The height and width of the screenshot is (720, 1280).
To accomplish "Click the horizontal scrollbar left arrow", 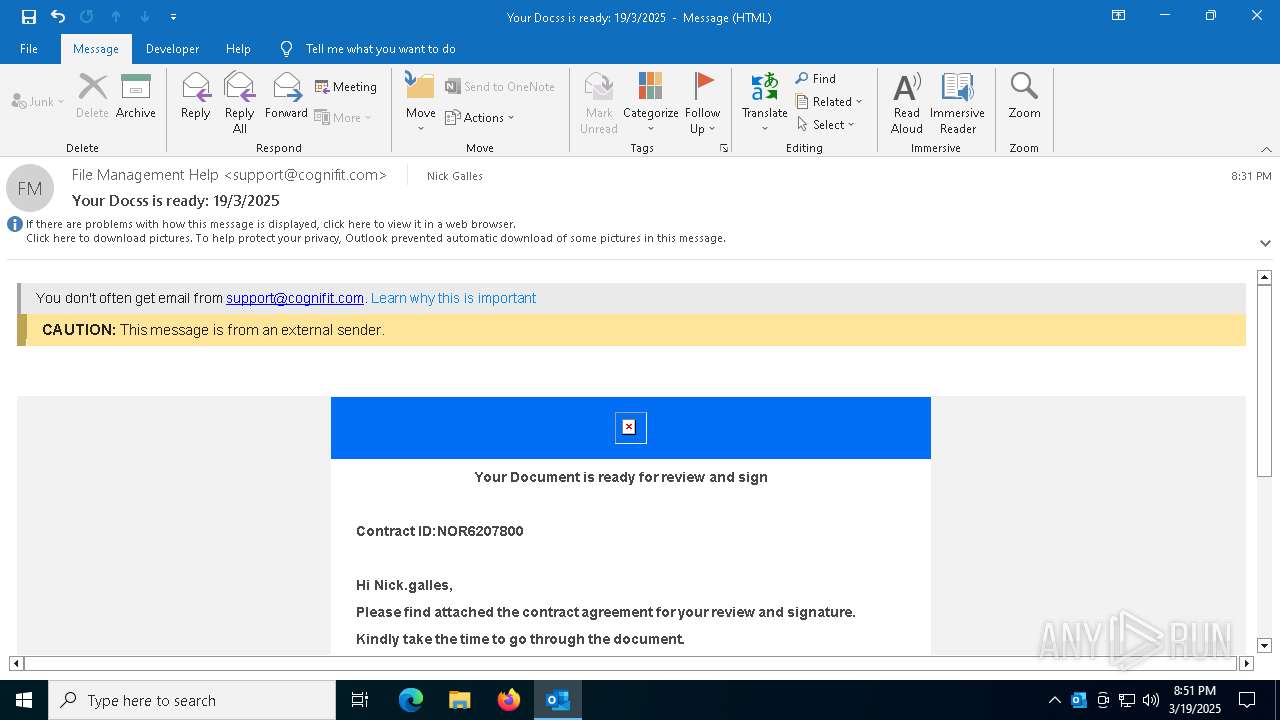I will coord(16,663).
